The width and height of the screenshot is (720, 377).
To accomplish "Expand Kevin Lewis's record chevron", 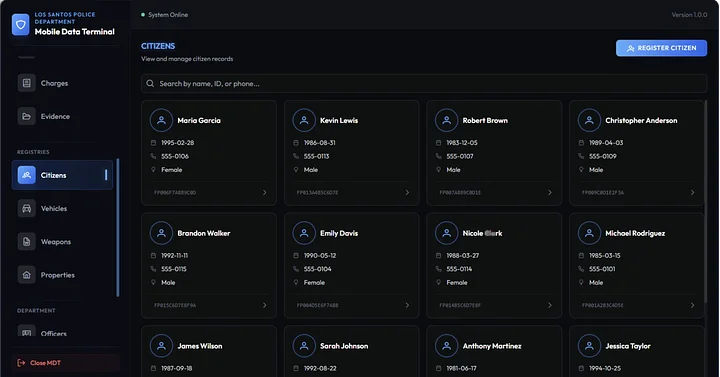I will click(x=407, y=192).
